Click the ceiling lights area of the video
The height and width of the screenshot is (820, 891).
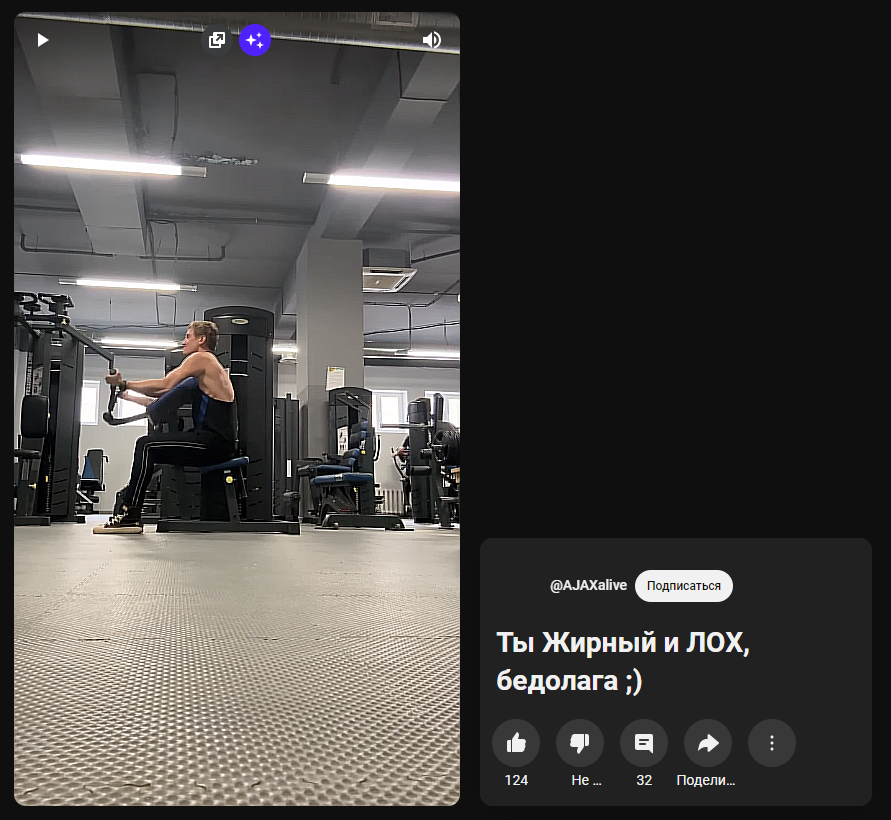coord(236,170)
